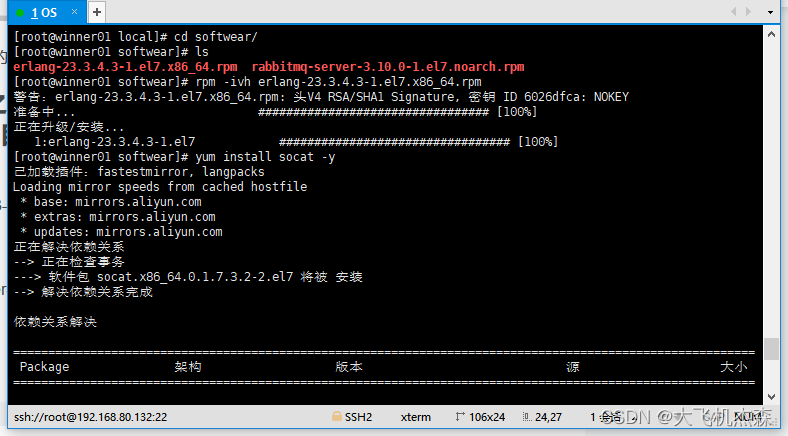Click the cursor position icon in status bar
The image size is (788, 436).
(527, 416)
